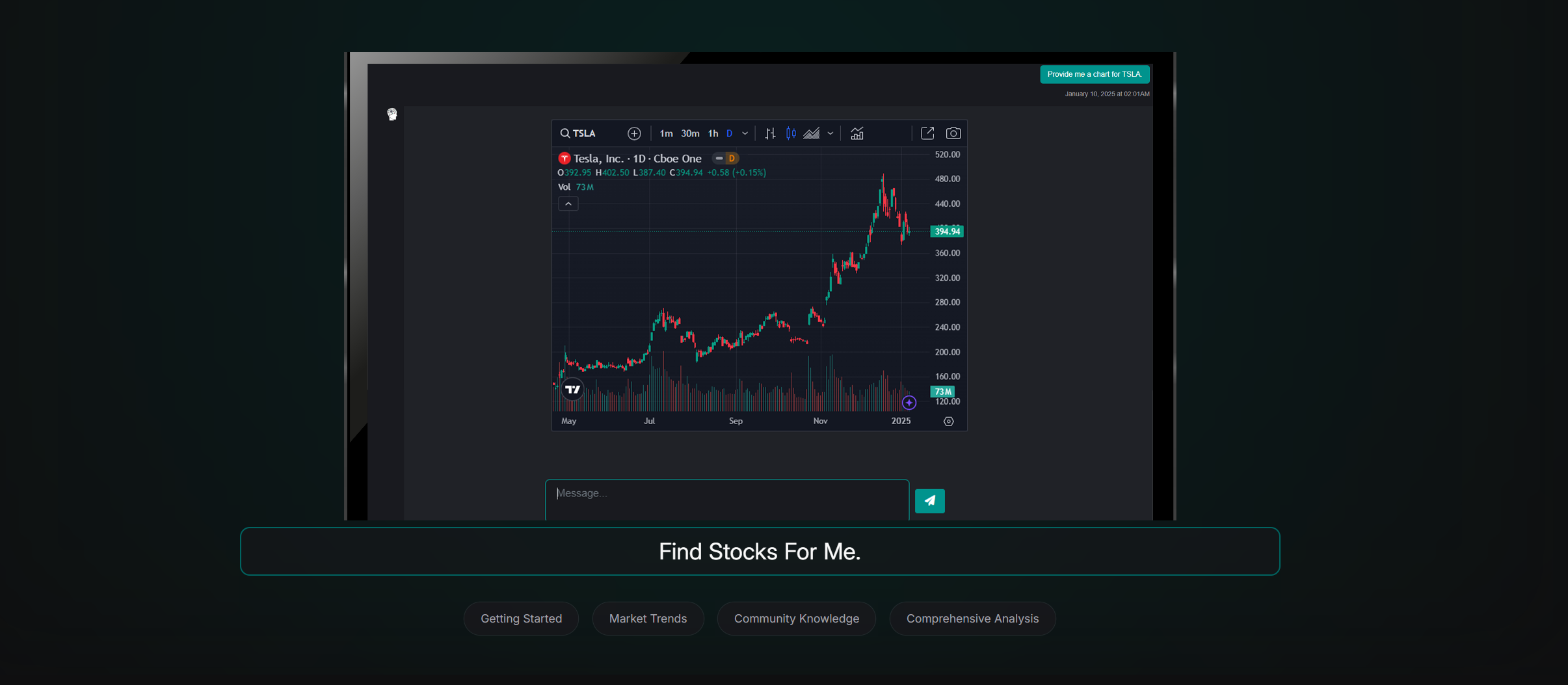Open the chart style dropdown chevron
This screenshot has width=1568, height=685.
tap(830, 133)
